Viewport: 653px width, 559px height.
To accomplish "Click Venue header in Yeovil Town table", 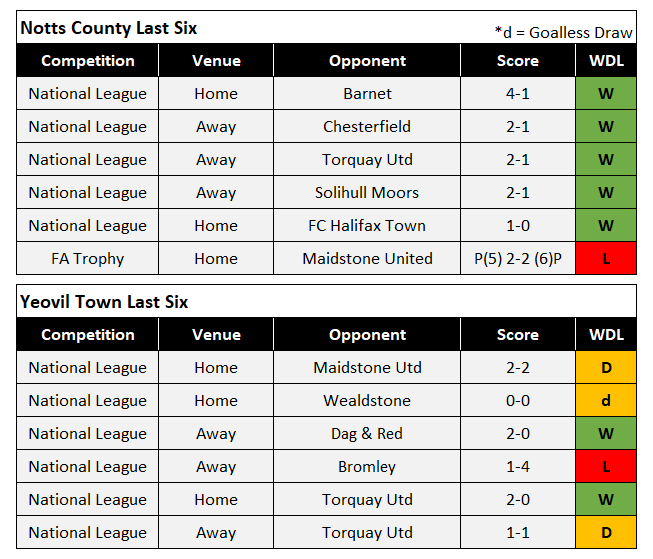I will [x=216, y=335].
